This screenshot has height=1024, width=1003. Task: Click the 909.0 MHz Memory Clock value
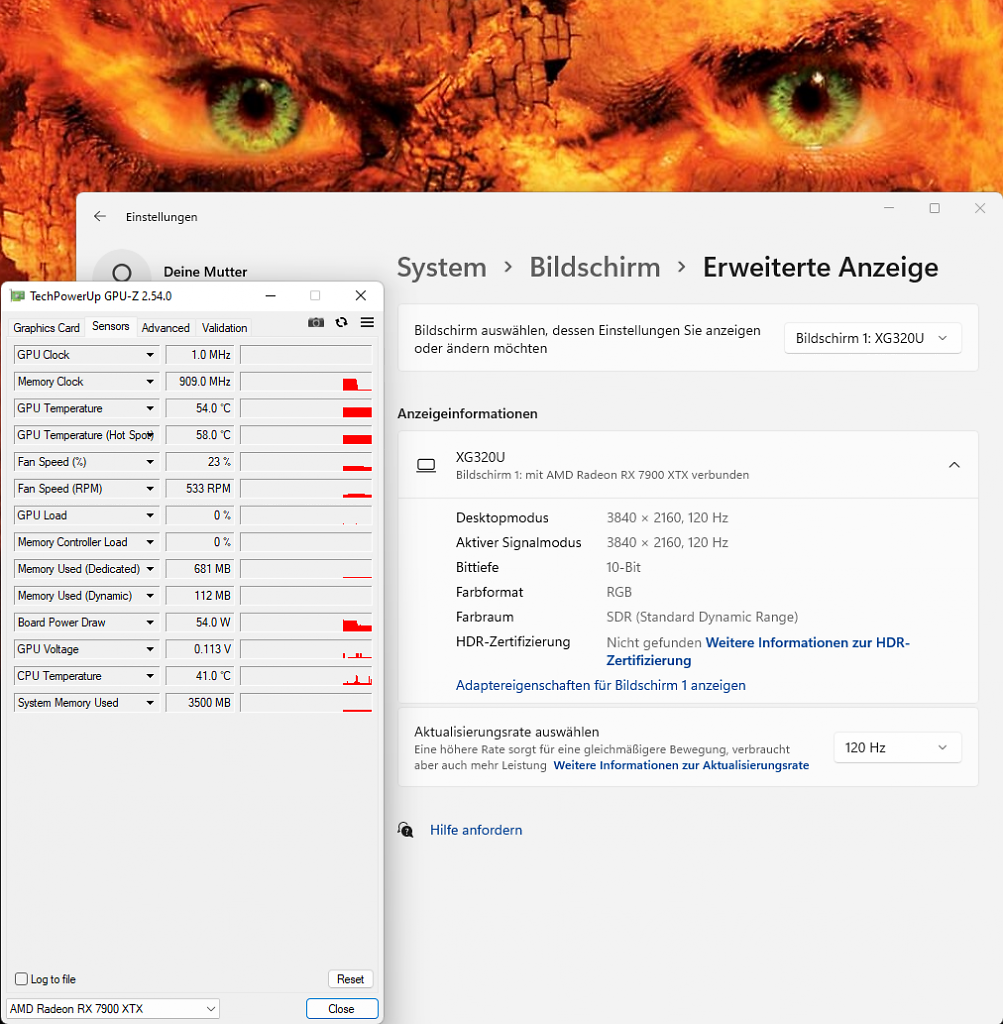(200, 381)
